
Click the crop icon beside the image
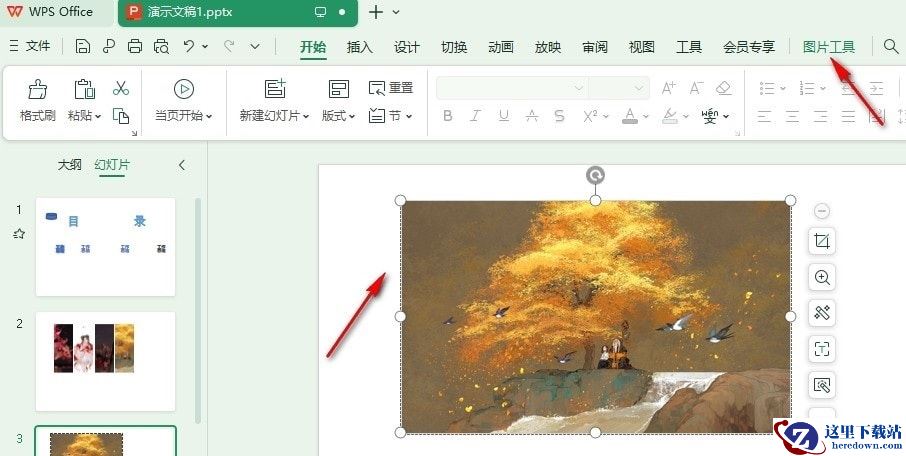pos(822,241)
